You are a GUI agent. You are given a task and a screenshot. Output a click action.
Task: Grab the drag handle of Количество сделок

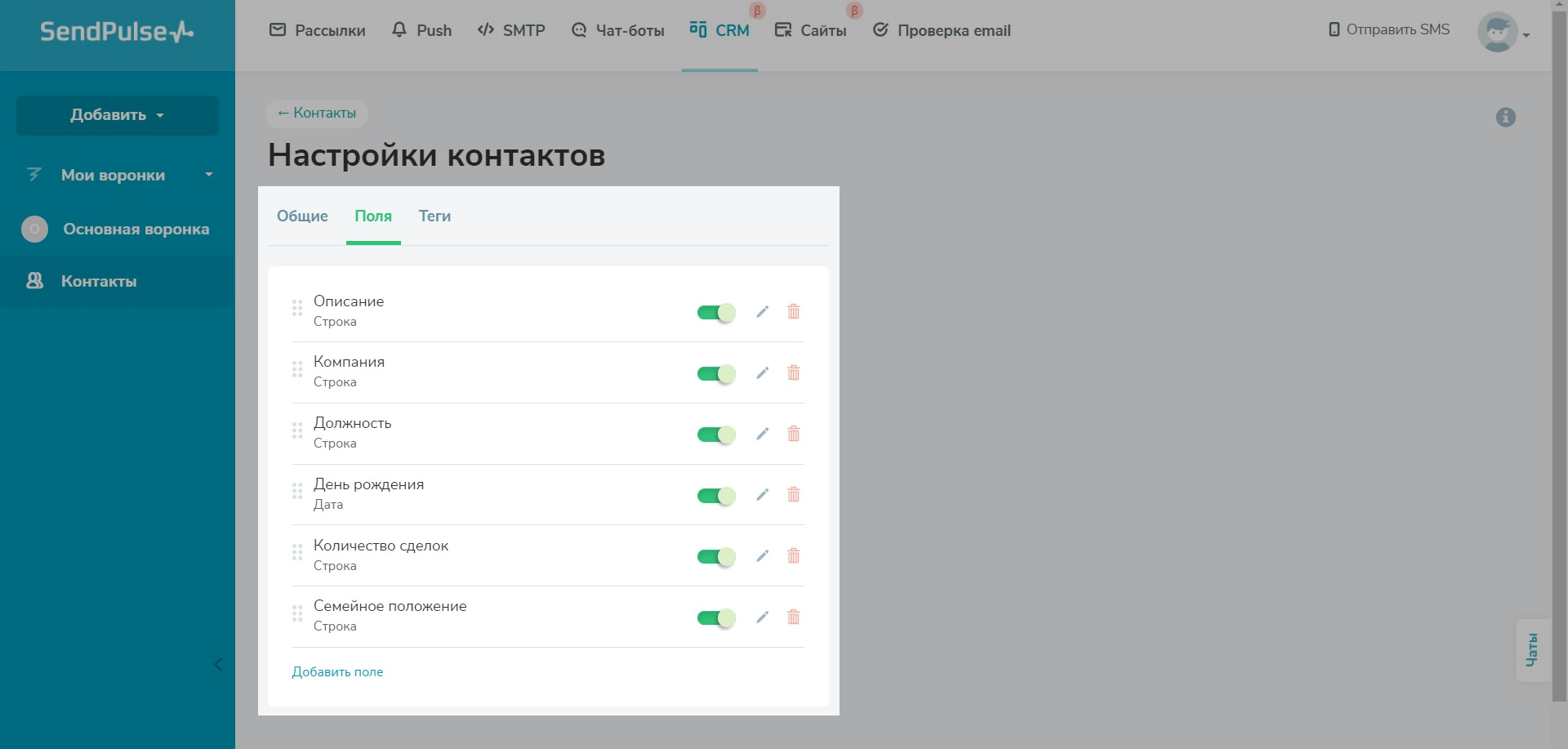(297, 553)
